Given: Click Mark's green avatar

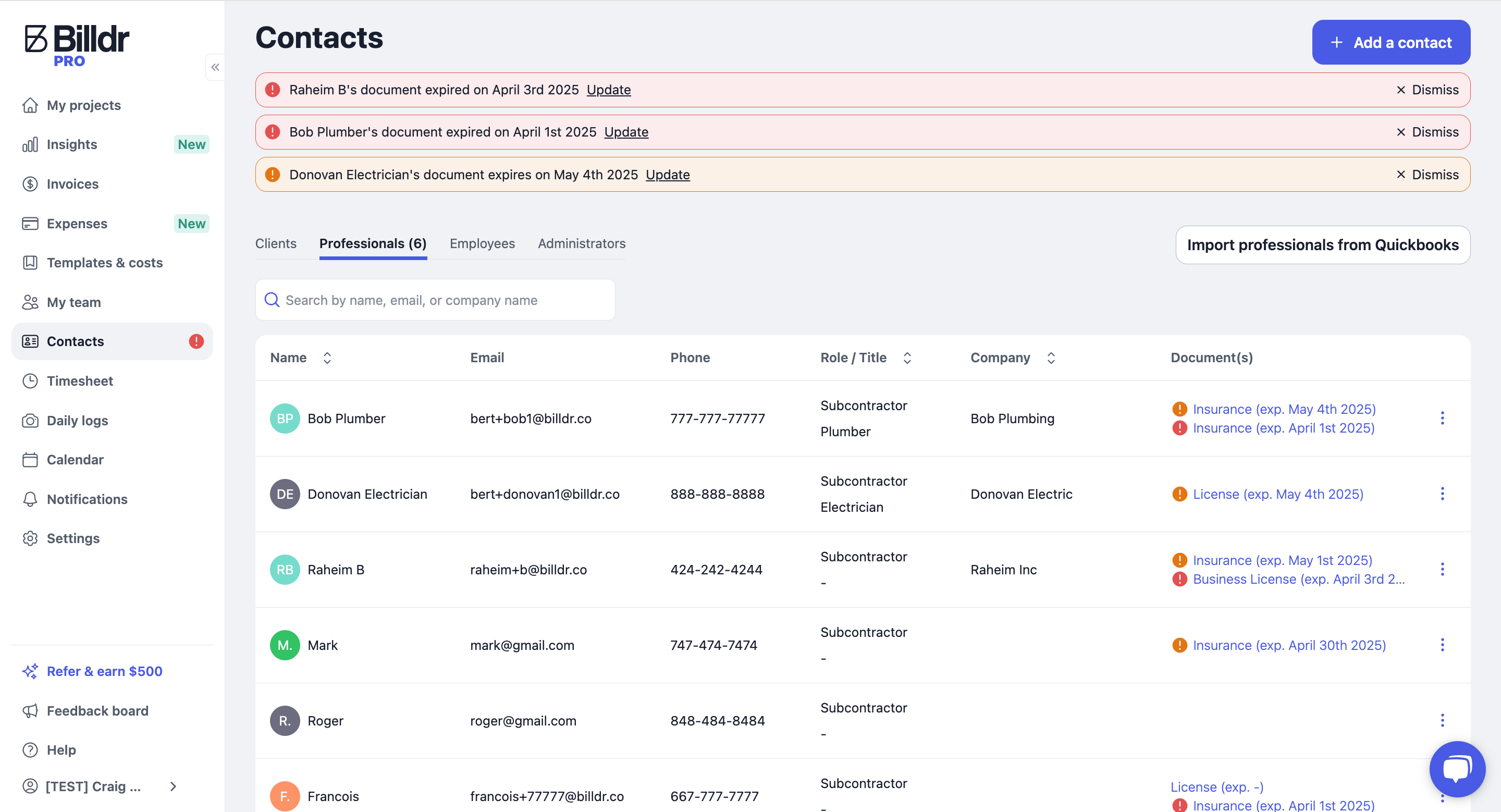Looking at the screenshot, I should (x=285, y=645).
